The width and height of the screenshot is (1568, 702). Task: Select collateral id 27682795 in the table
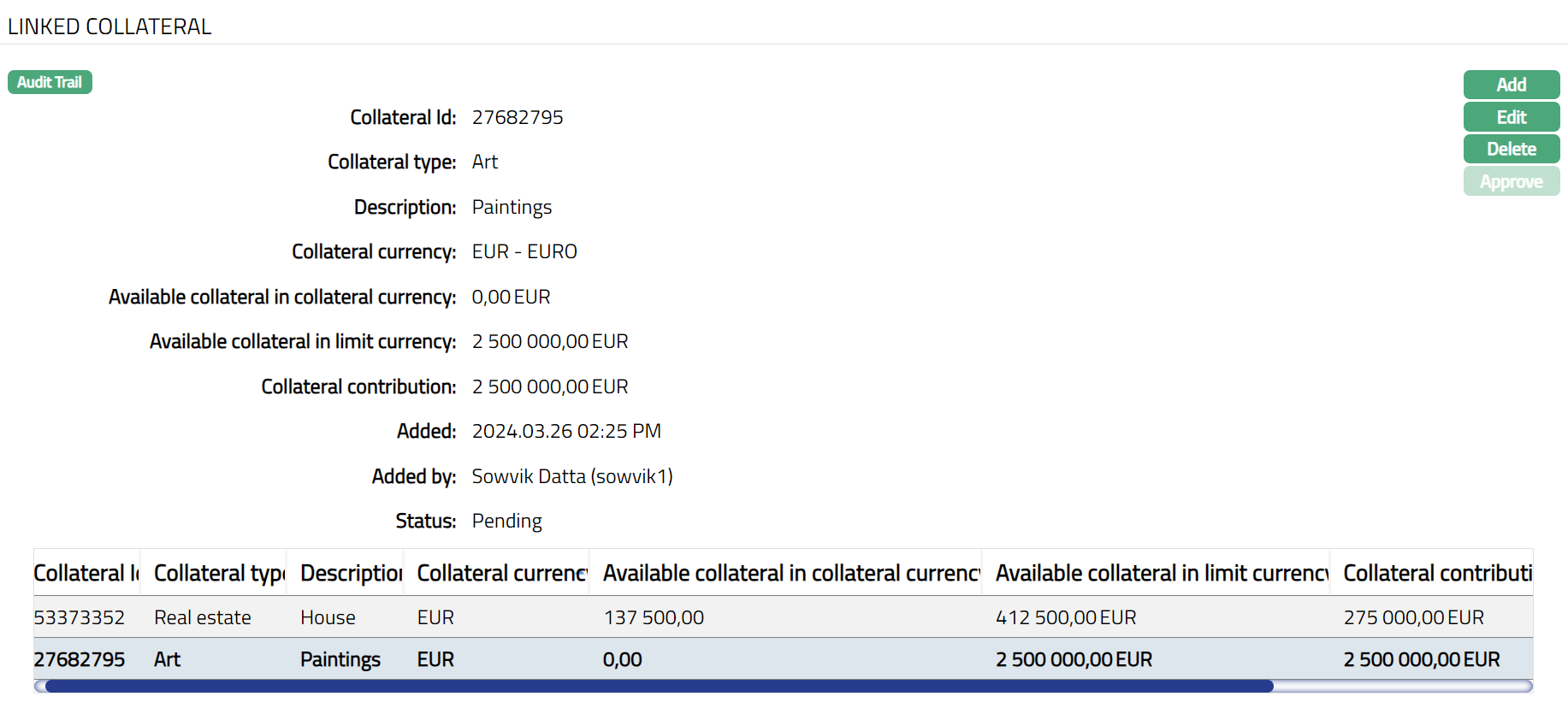pos(80,659)
